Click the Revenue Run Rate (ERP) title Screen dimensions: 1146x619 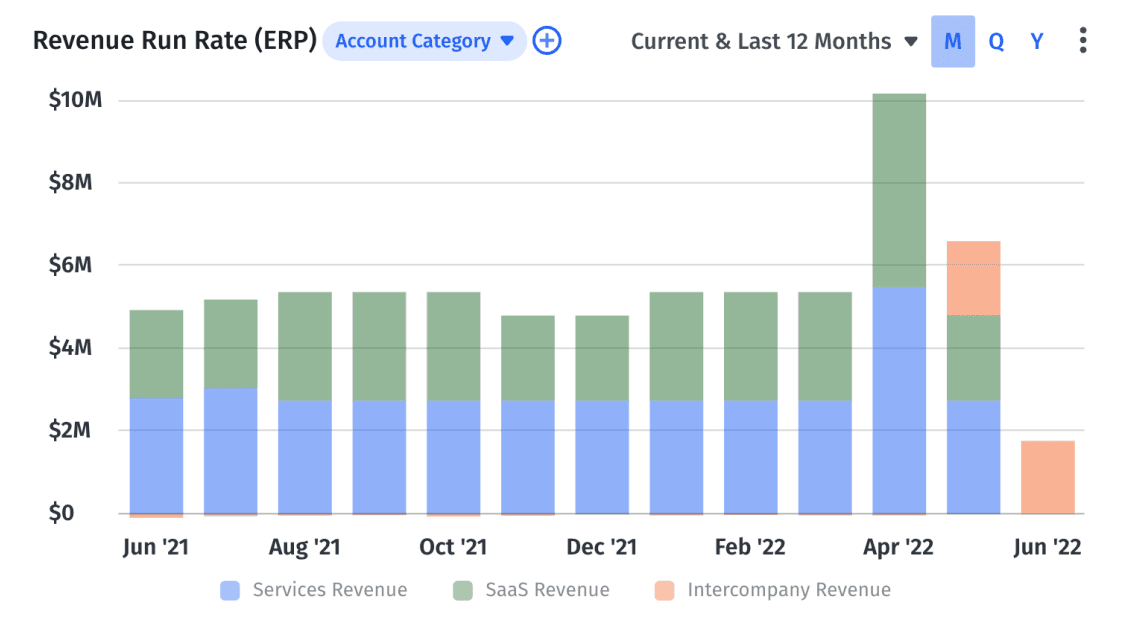pos(175,41)
